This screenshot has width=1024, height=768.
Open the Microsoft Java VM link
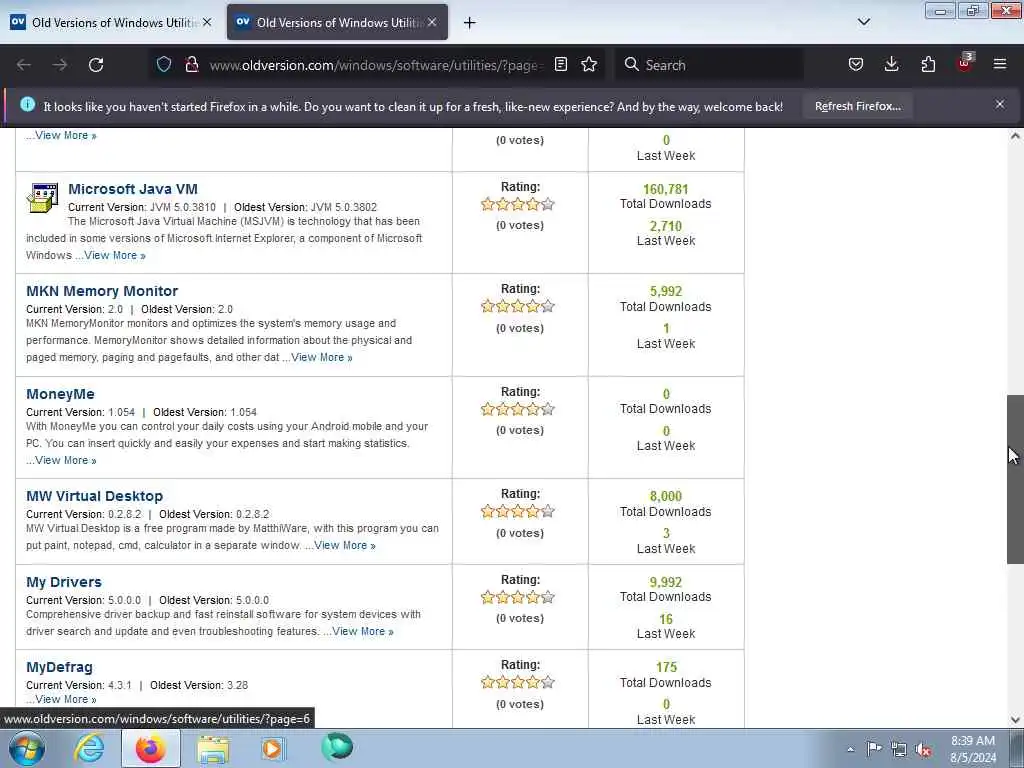tap(133, 189)
